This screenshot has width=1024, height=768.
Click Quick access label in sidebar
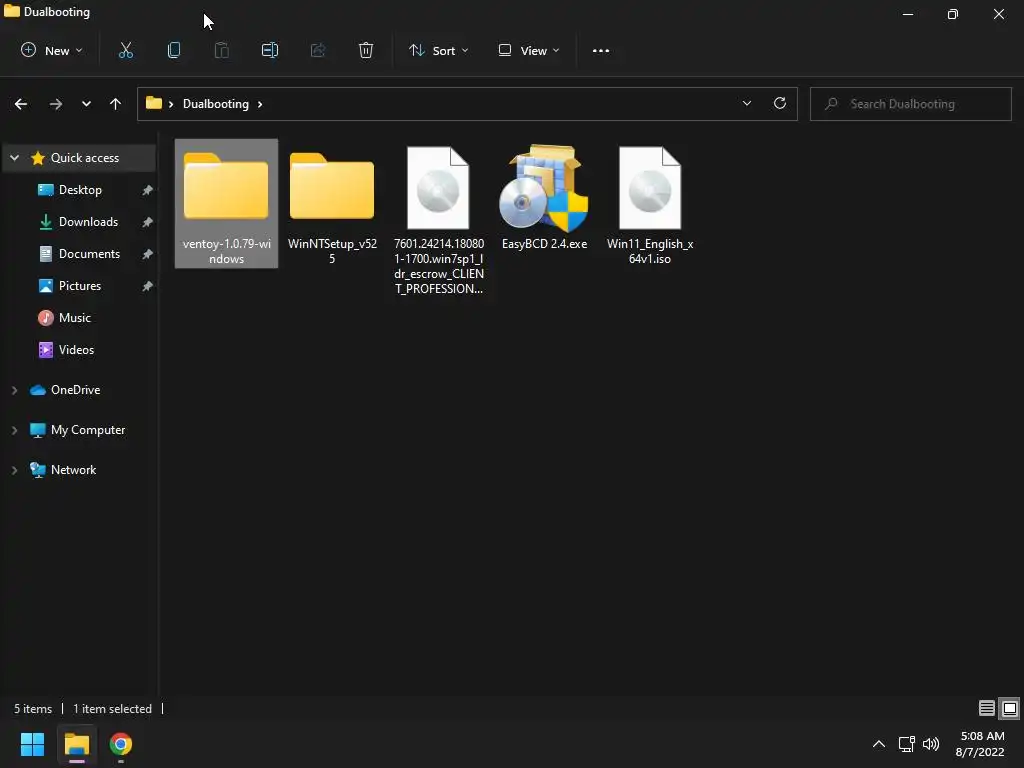85,157
